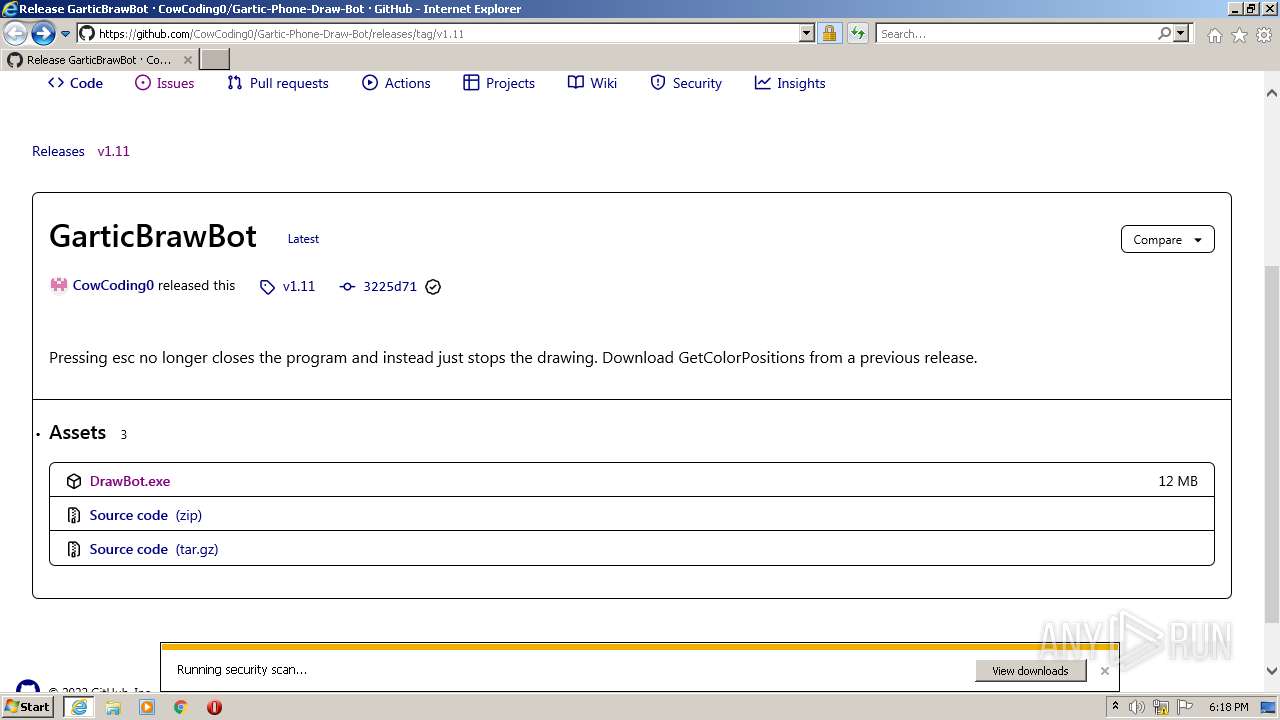Image resolution: width=1280 pixels, height=720 pixels.
Task: Click CowCoding0's avatar icon
Action: [x=59, y=285]
